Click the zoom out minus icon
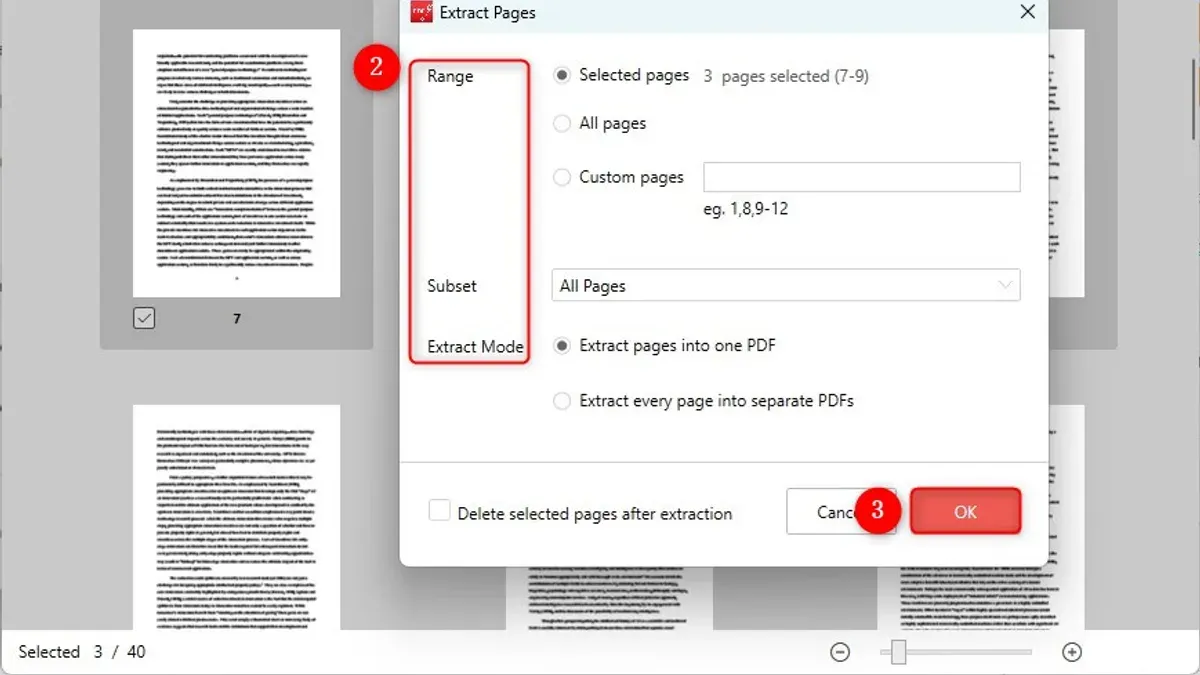Viewport: 1200px width, 675px height. (x=840, y=652)
